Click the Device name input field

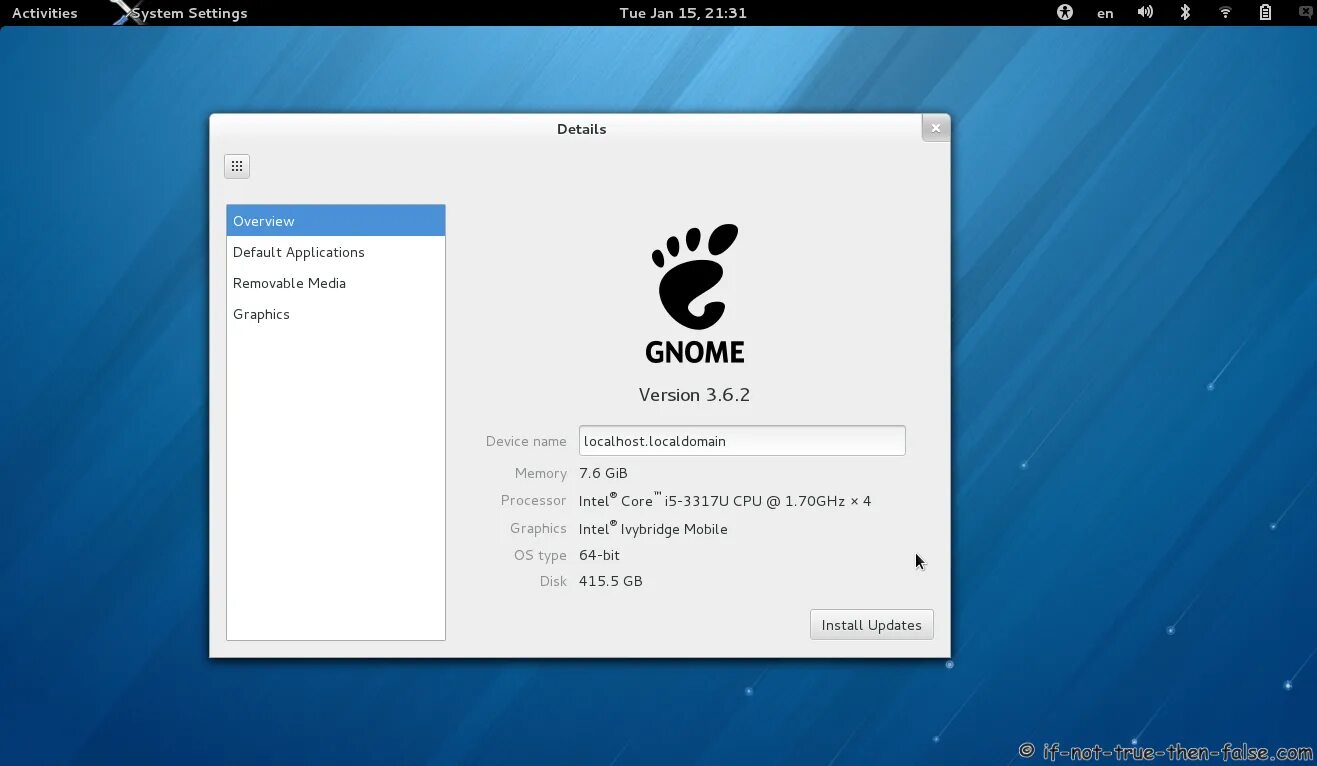click(742, 441)
